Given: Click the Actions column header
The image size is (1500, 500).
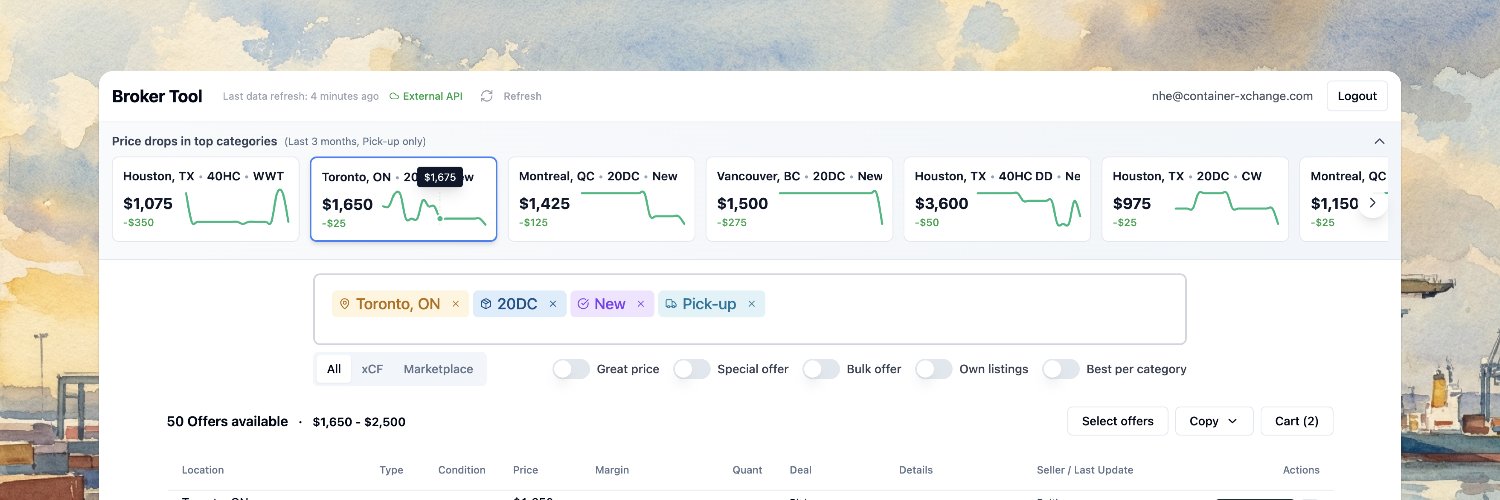Looking at the screenshot, I should click(x=1301, y=470).
